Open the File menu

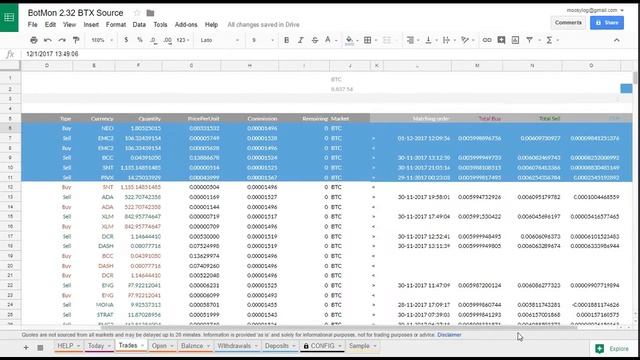point(33,24)
